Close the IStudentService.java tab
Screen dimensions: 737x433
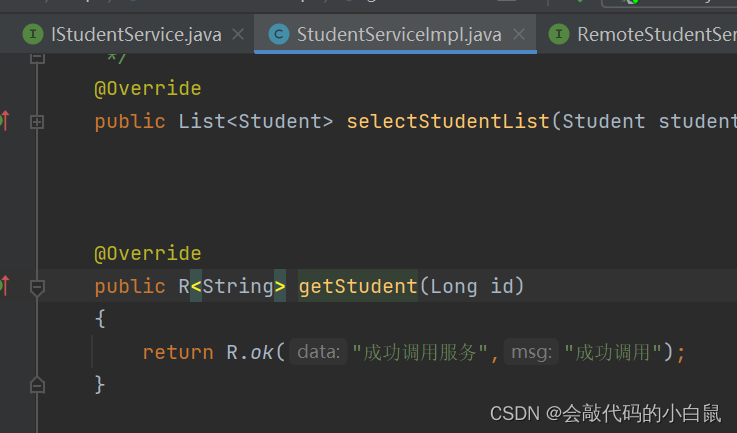point(238,35)
